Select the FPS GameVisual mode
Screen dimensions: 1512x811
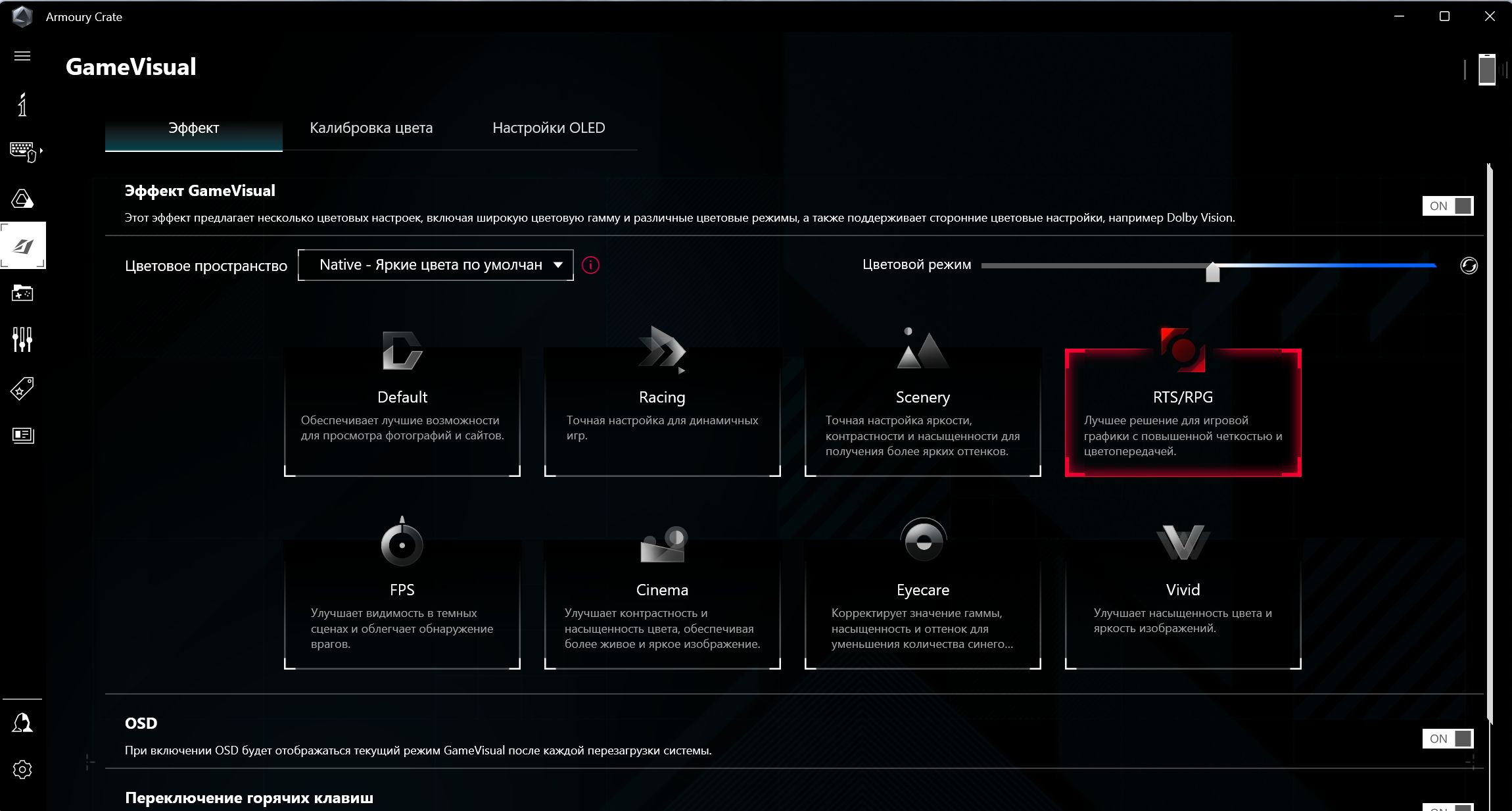pos(402,594)
